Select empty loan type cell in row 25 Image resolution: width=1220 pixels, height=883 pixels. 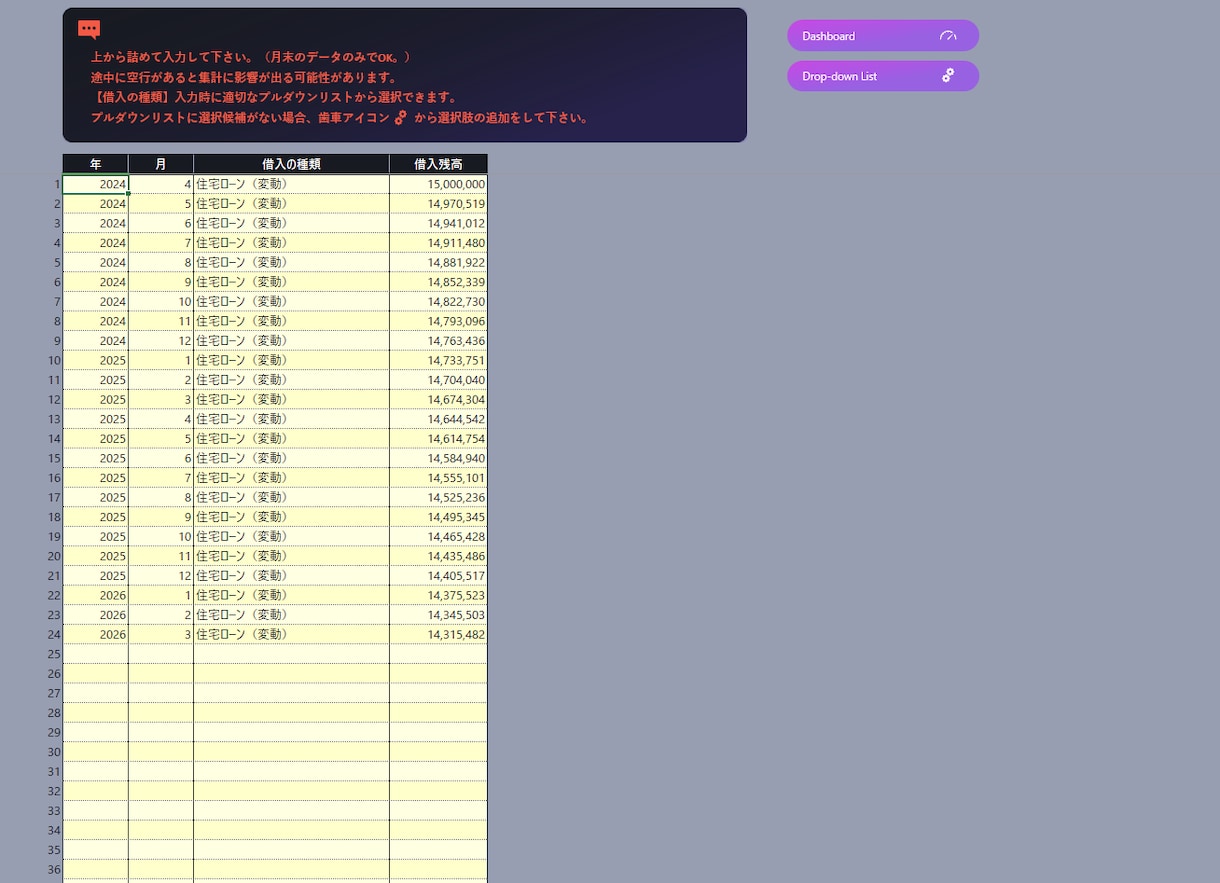point(291,654)
